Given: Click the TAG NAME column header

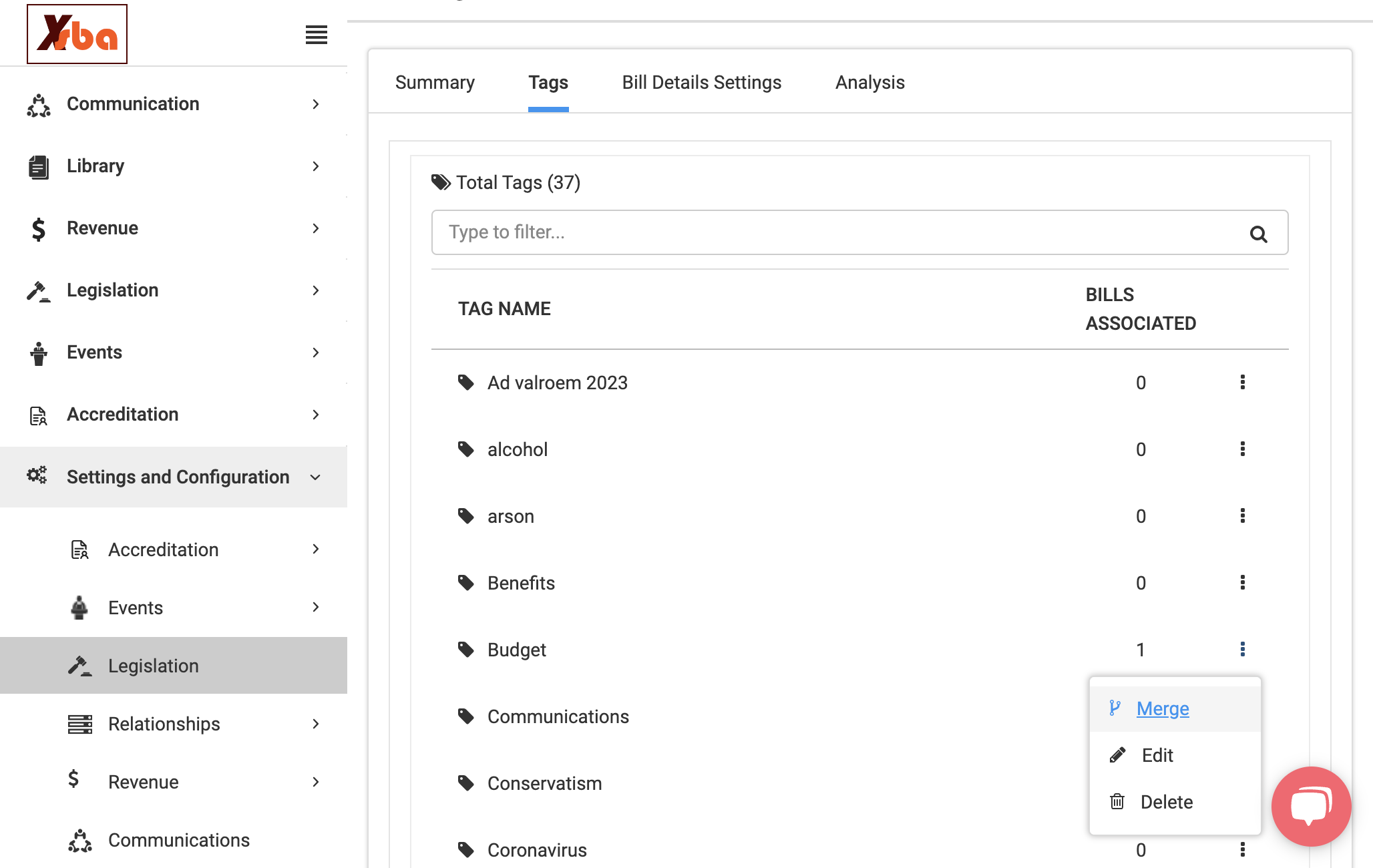Looking at the screenshot, I should (x=504, y=308).
